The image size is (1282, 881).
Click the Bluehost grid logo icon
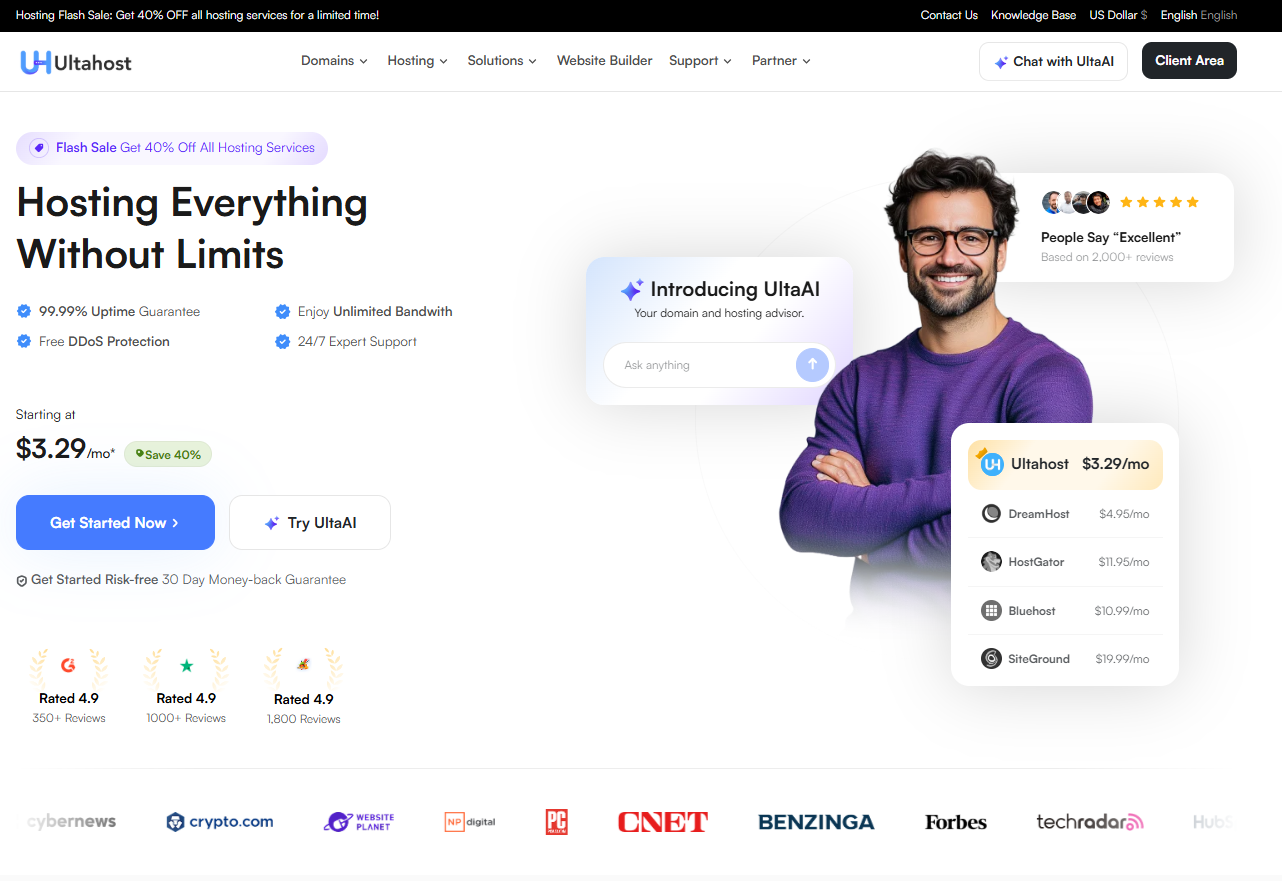[x=991, y=610]
